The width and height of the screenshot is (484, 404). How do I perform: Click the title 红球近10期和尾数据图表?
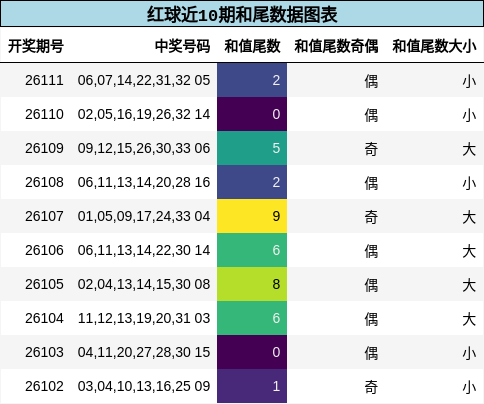point(242,15)
